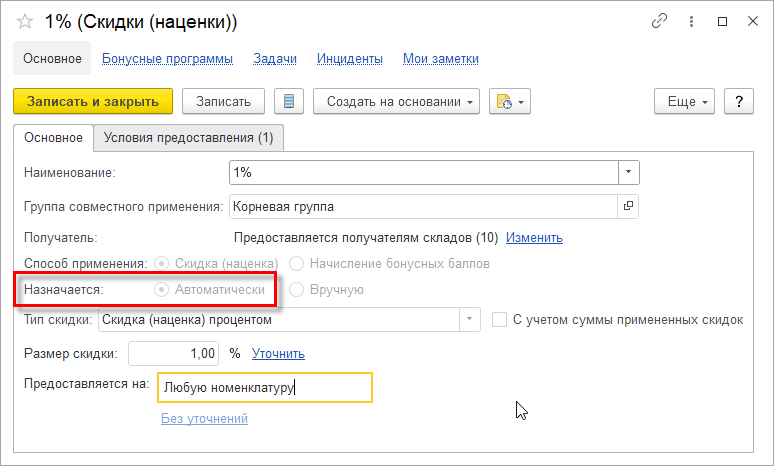Image resolution: width=774 pixels, height=466 pixels.
Task: Click the document-with-clock icon button
Action: (508, 101)
